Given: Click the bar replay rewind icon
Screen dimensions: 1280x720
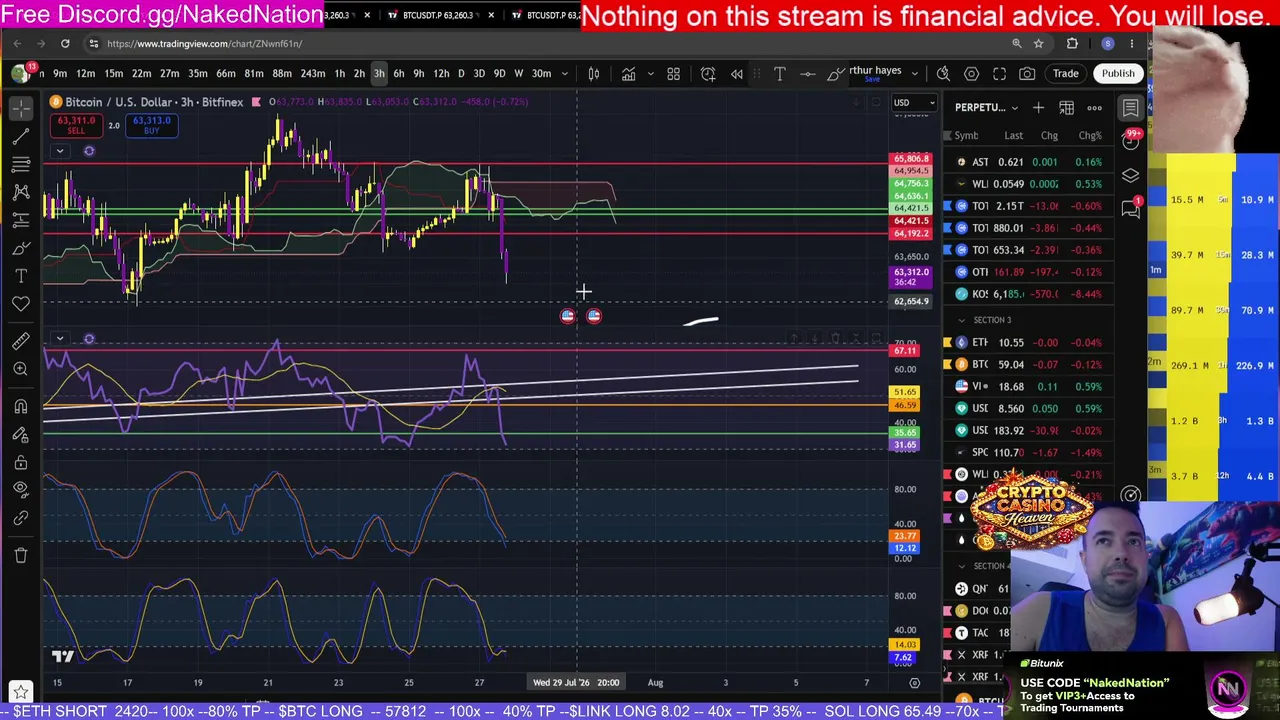Looking at the screenshot, I should point(737,73).
